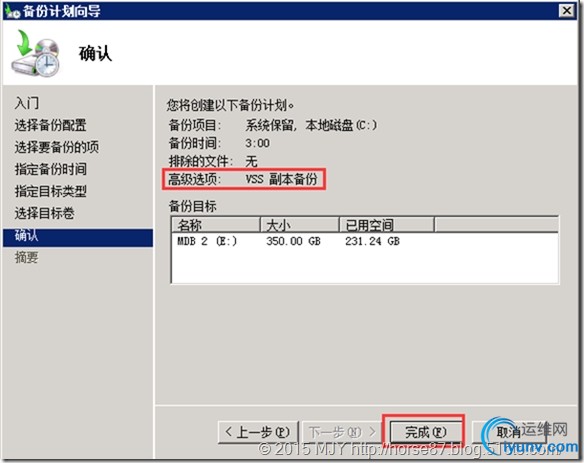Click the 已用空间 column header
This screenshot has height=463, width=584.
[387, 225]
